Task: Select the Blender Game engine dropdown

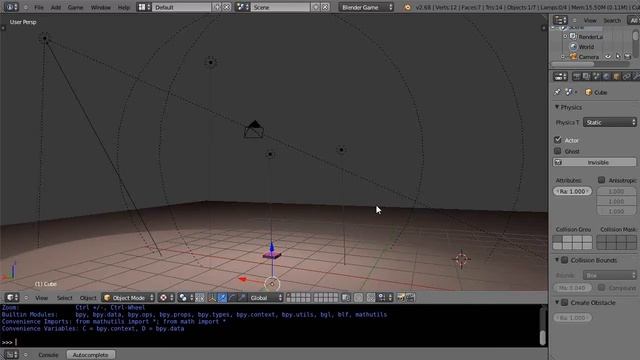Action: pos(366,7)
